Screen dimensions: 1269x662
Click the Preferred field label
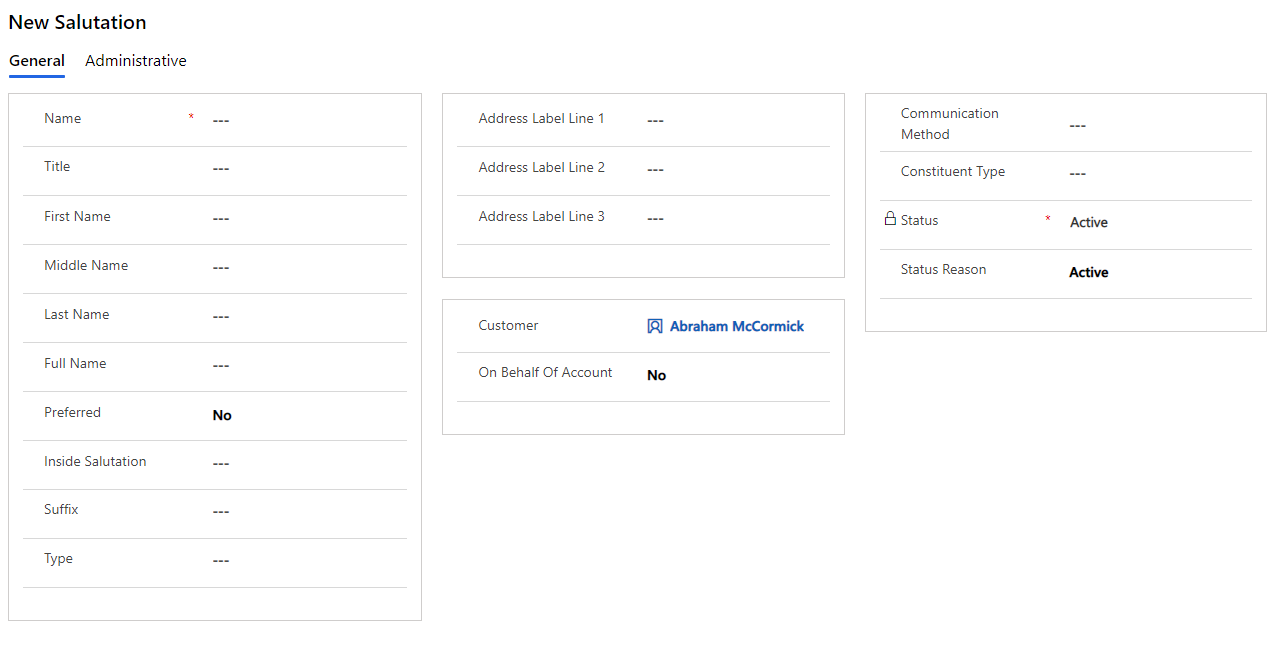click(72, 412)
